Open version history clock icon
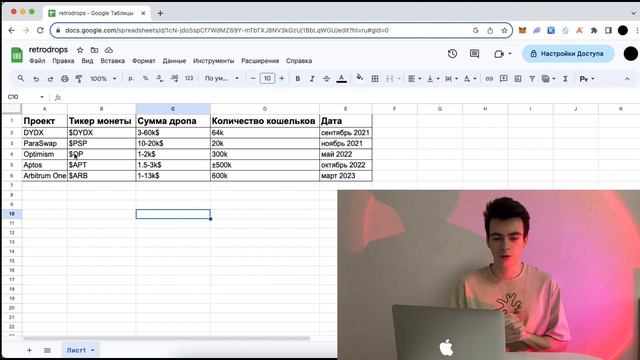This screenshot has height=360, width=640. pos(452,53)
